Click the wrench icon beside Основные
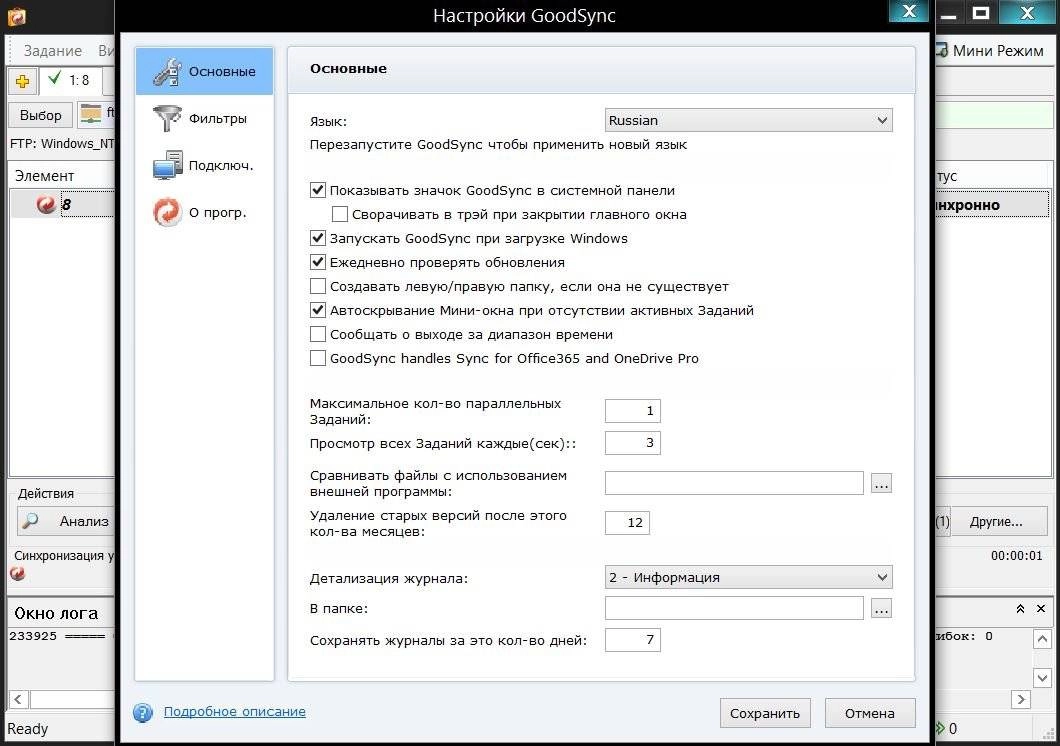Image resolution: width=1060 pixels, height=746 pixels. click(x=167, y=72)
